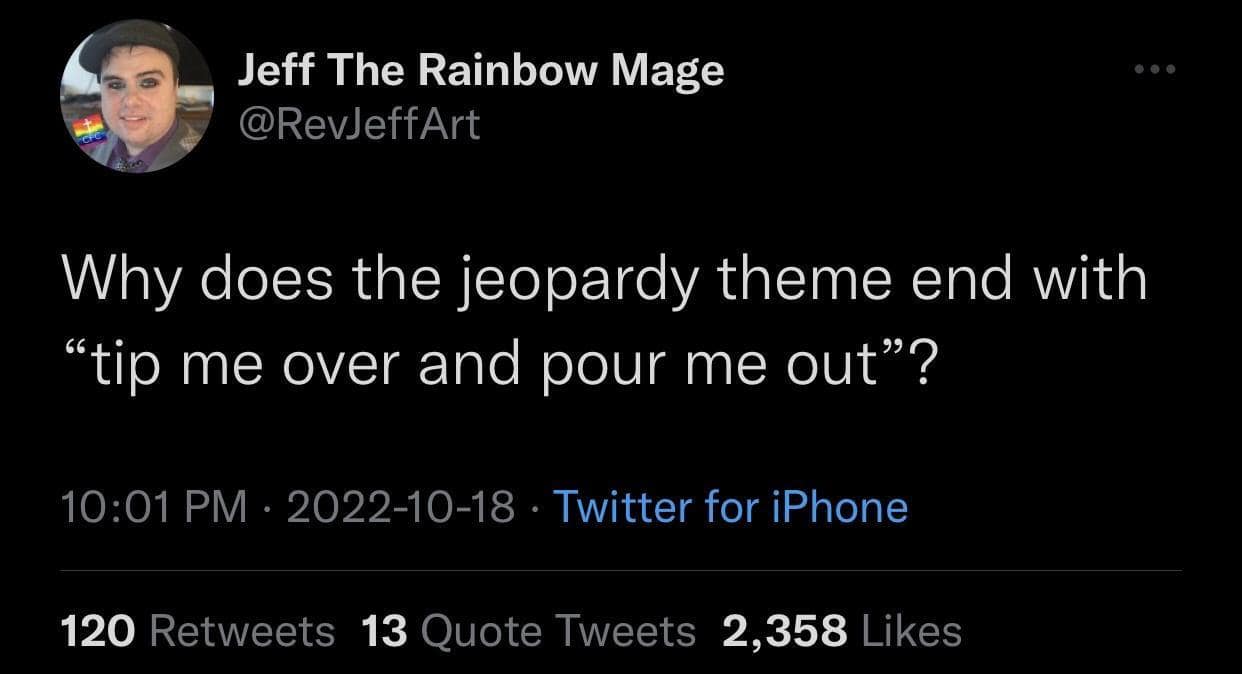Click the 2022-10-18 date
Image resolution: width=1242 pixels, height=674 pixels.
[401, 507]
